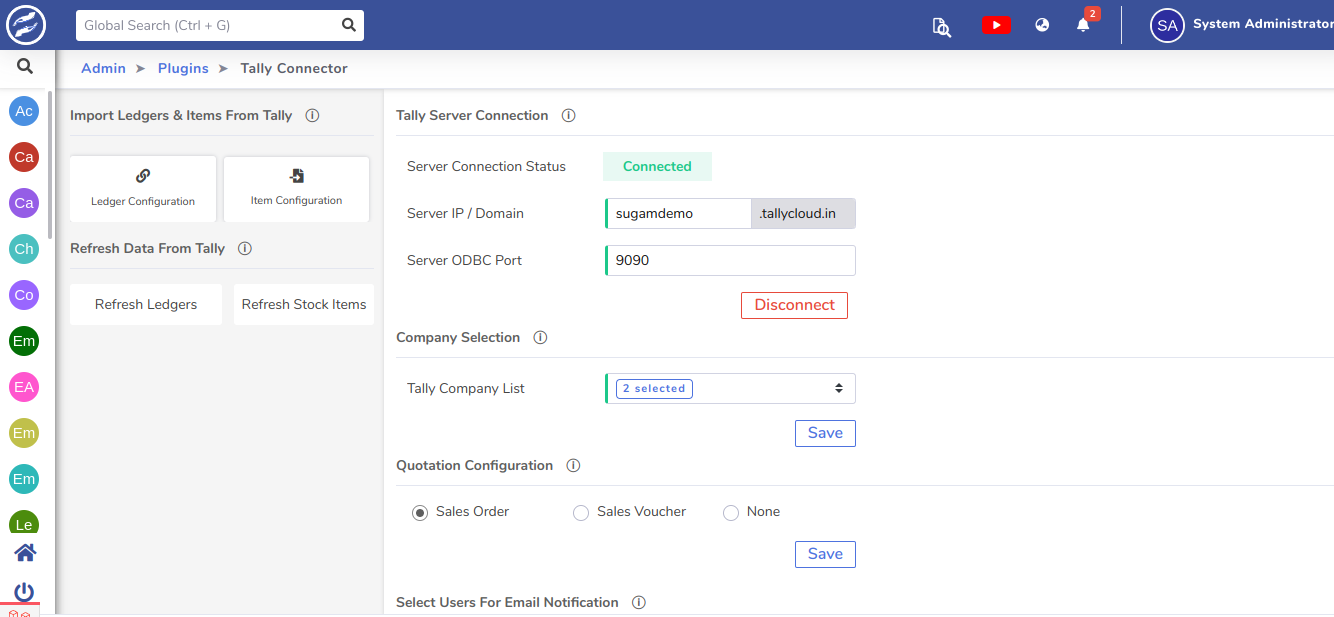Choose the None quotation option
The height and width of the screenshot is (617, 1334).
coord(731,512)
